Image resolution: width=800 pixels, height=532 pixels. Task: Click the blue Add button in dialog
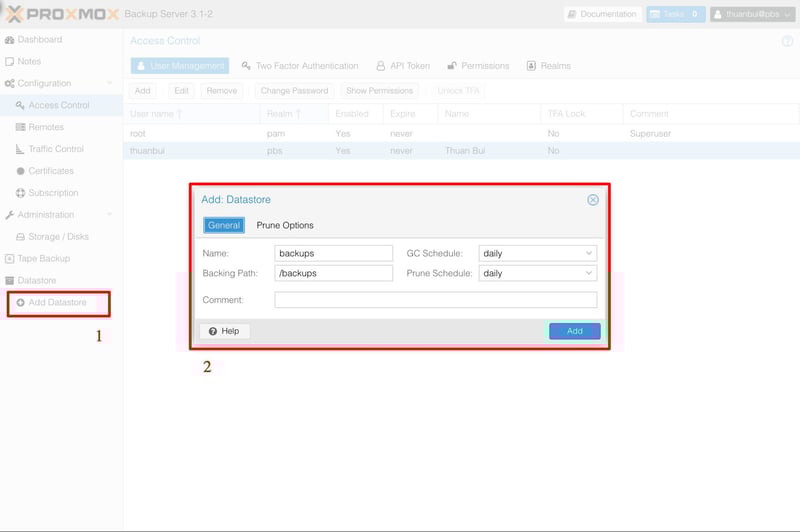[574, 331]
